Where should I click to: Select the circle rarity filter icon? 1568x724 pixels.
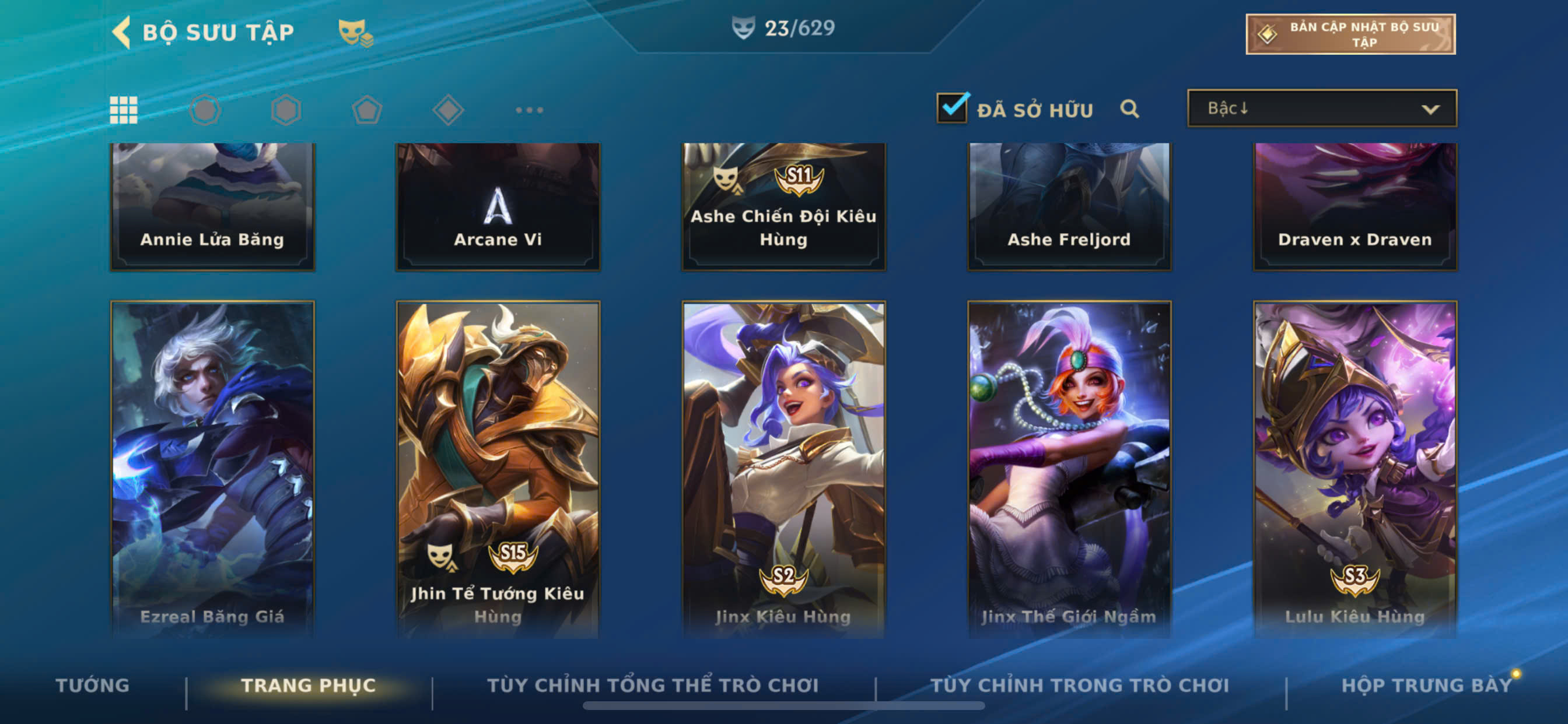pyautogui.click(x=205, y=110)
